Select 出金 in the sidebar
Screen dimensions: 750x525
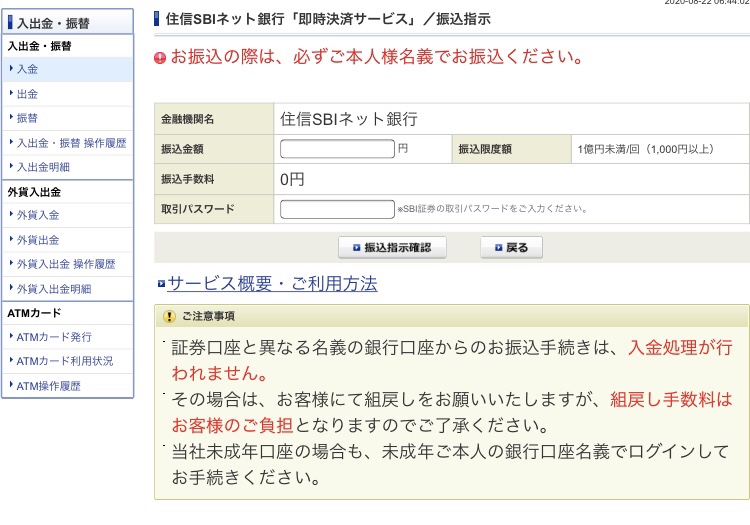27,94
